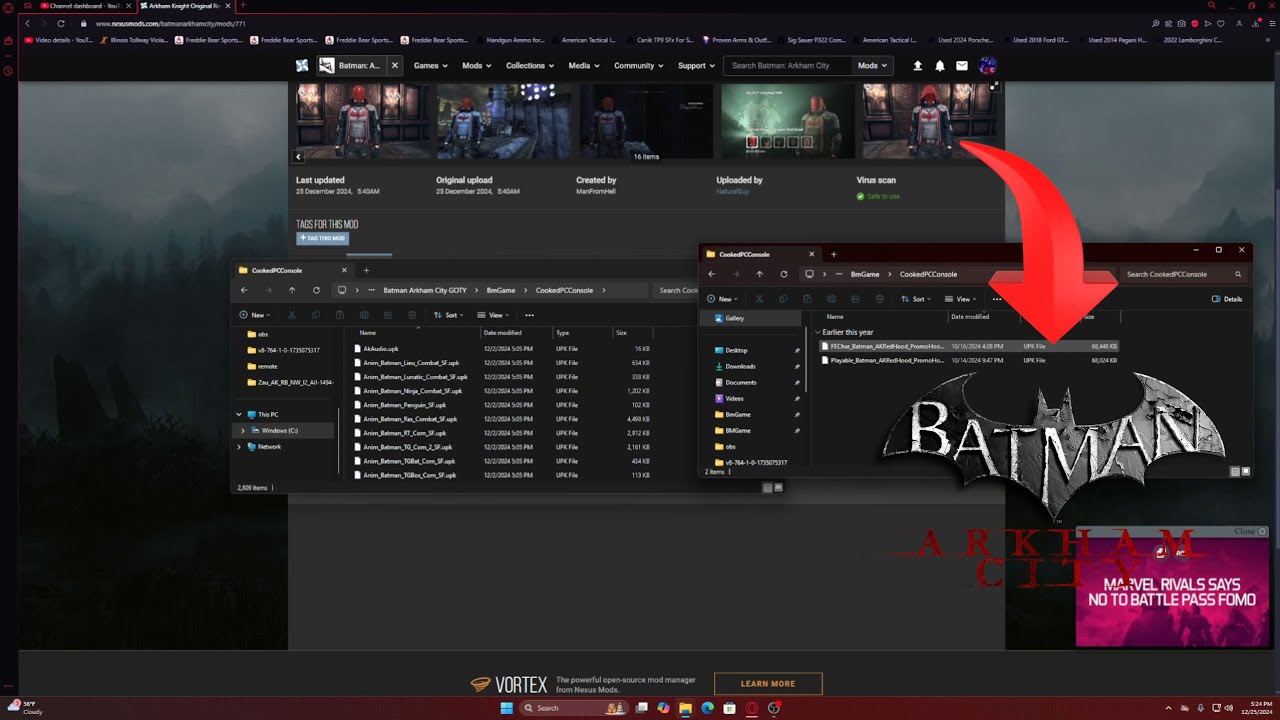Open See more menu in left Explorer
This screenshot has width=1280, height=720.
529,315
